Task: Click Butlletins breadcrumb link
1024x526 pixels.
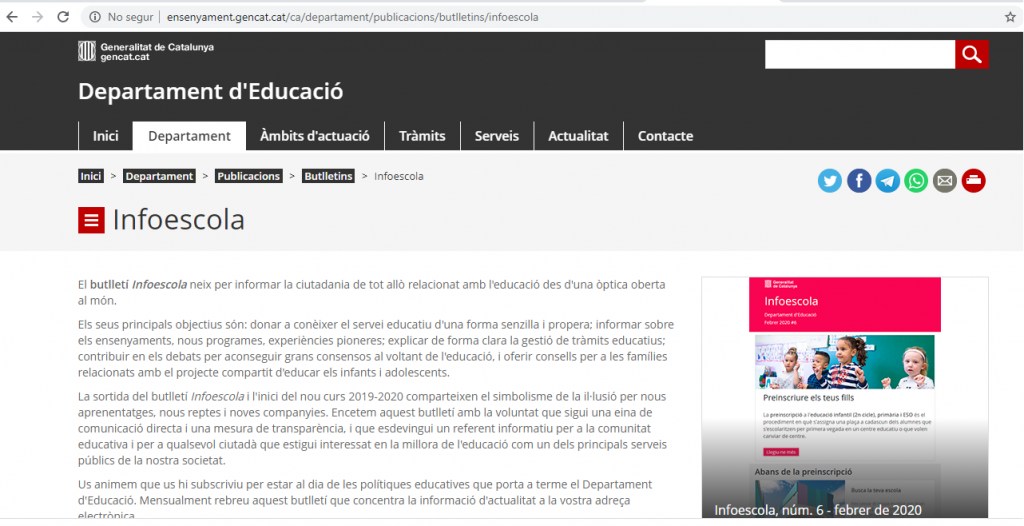Action: (x=328, y=176)
